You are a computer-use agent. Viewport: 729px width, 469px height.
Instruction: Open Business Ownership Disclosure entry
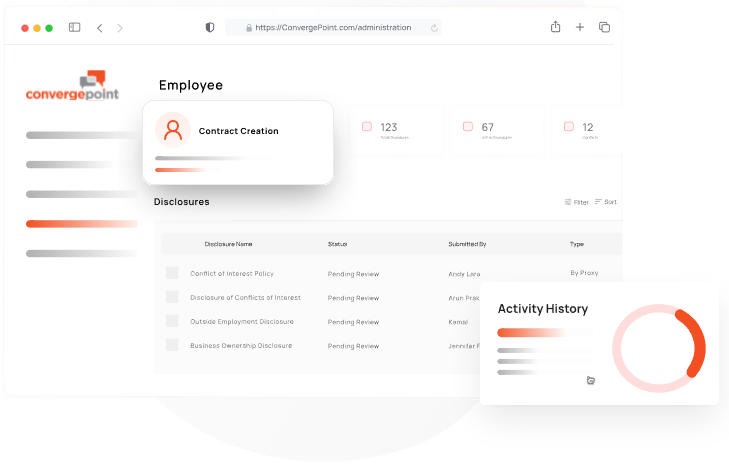click(241, 345)
